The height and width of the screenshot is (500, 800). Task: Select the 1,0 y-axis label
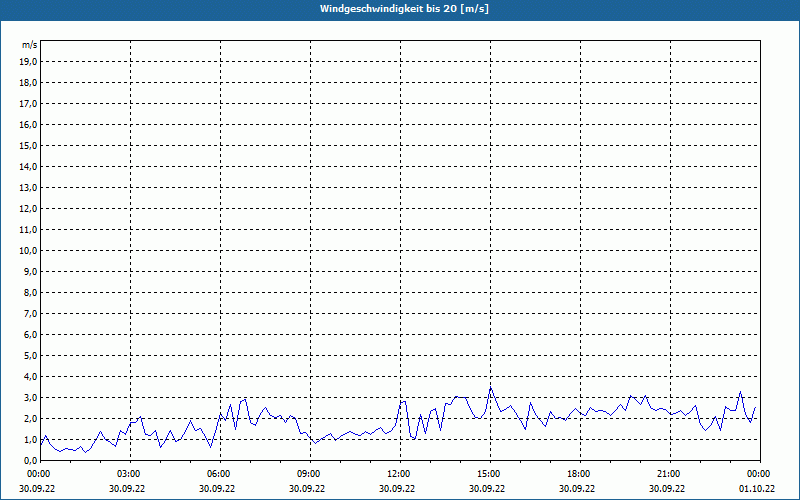pyautogui.click(x=32, y=440)
